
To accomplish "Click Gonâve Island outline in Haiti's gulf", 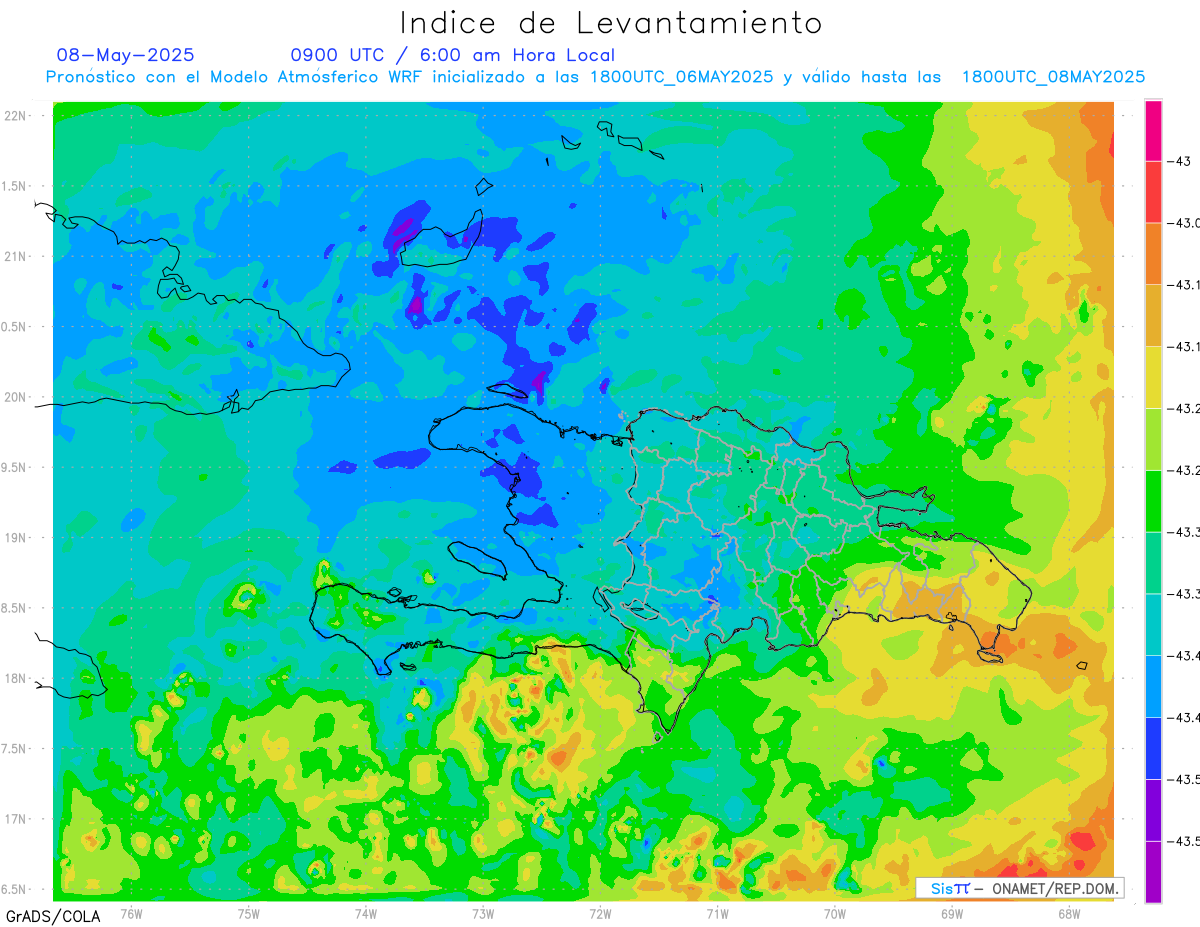I will tap(478, 559).
